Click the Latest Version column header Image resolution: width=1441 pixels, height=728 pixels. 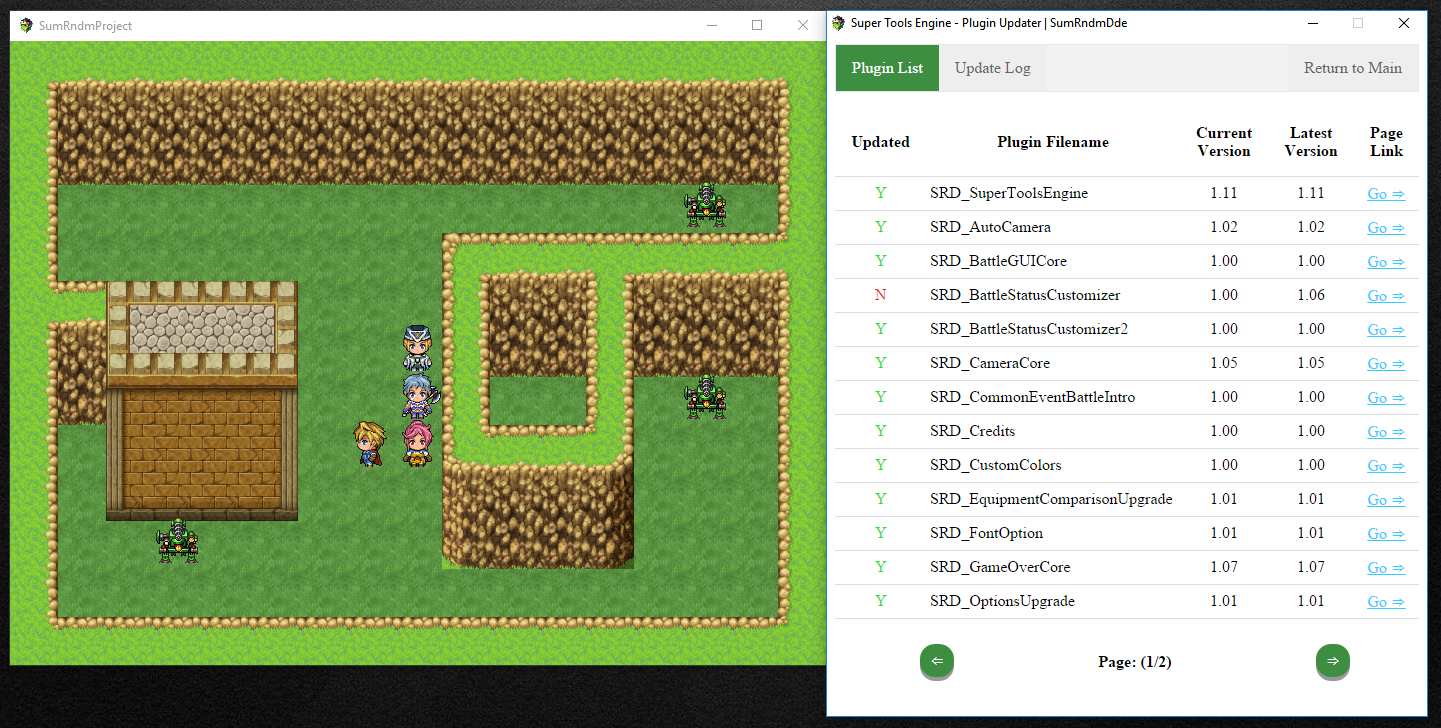pyautogui.click(x=1311, y=142)
